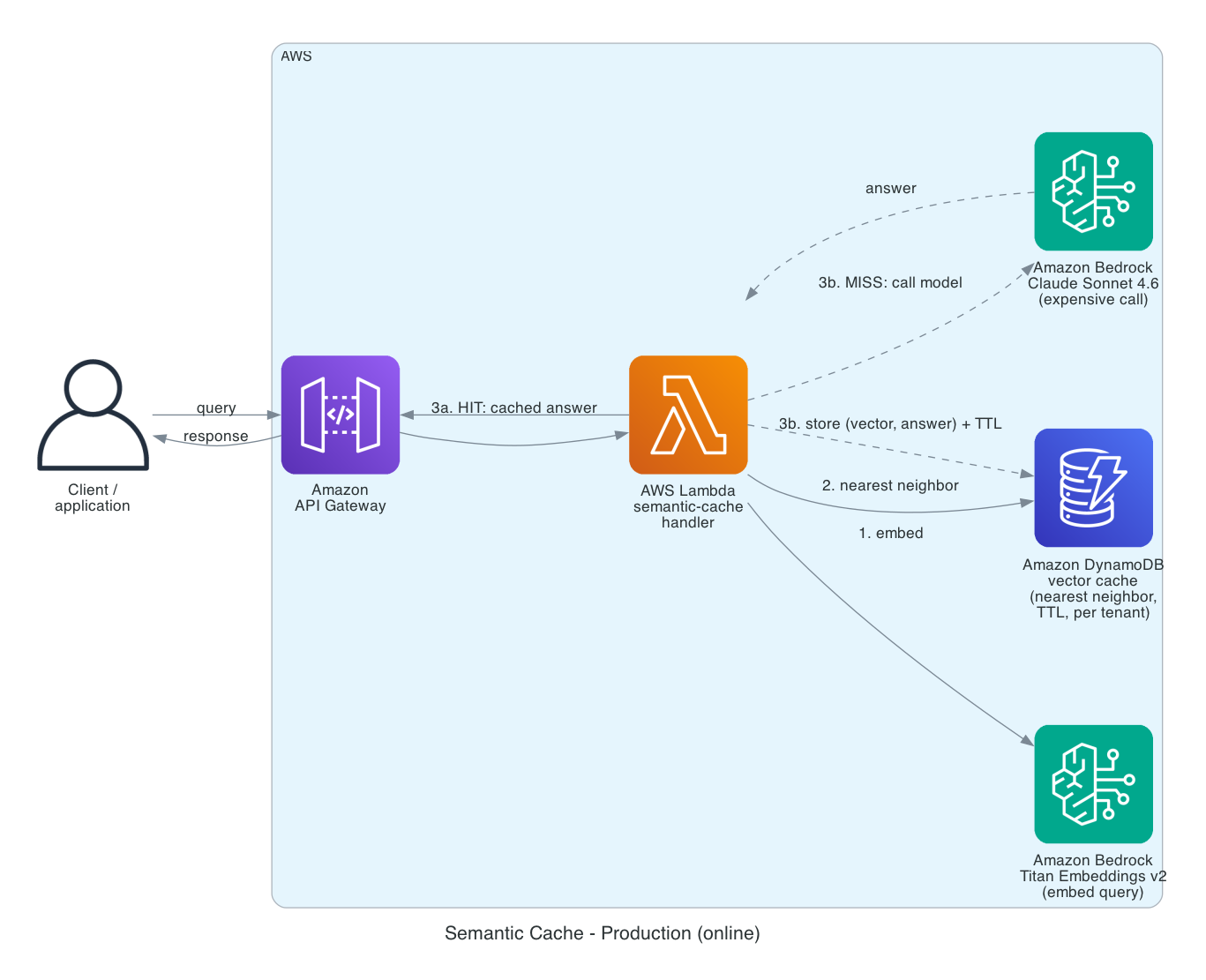Click the Client / application user icon

point(93,415)
